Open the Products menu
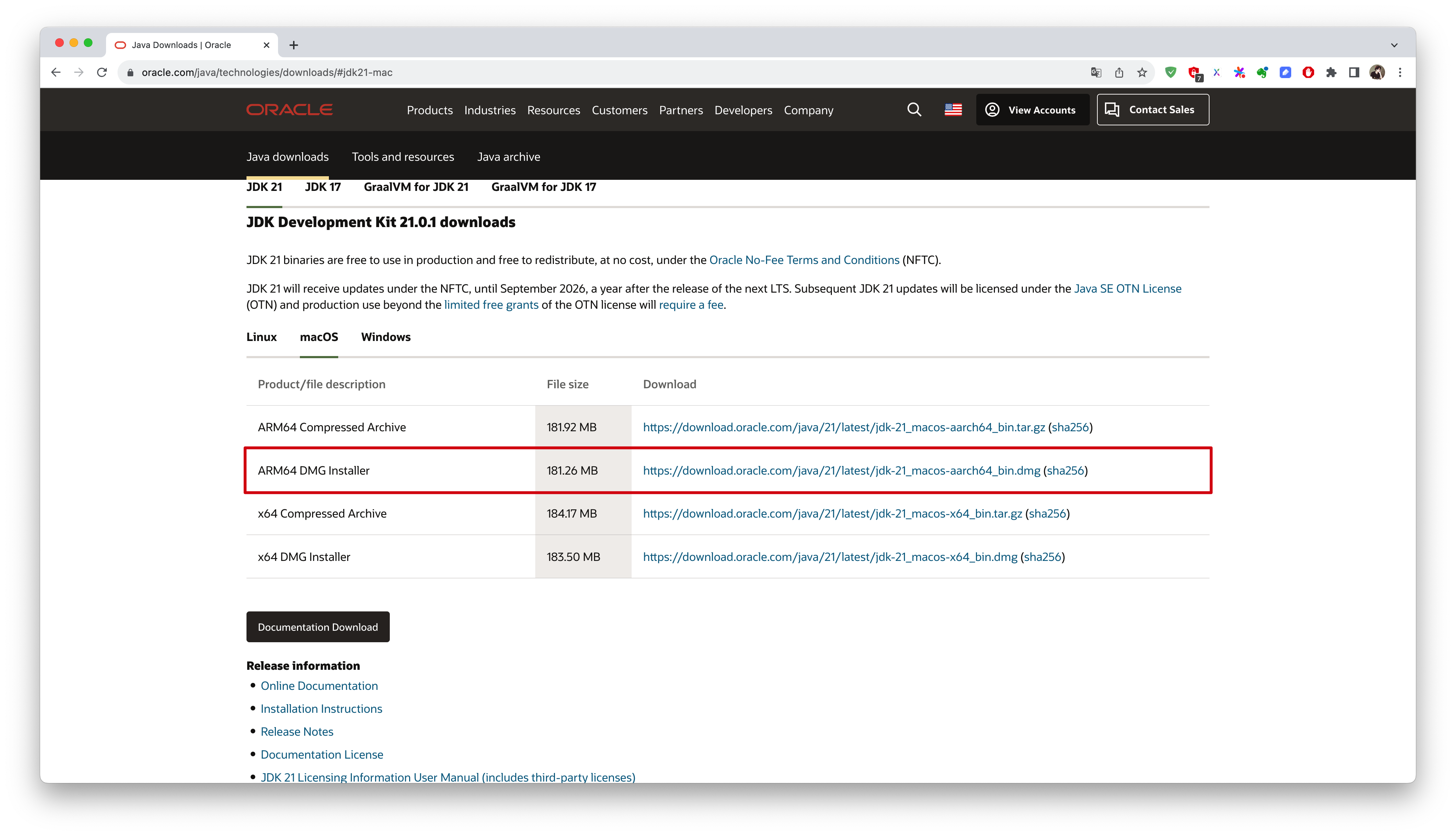Image resolution: width=1456 pixels, height=836 pixels. [x=430, y=110]
